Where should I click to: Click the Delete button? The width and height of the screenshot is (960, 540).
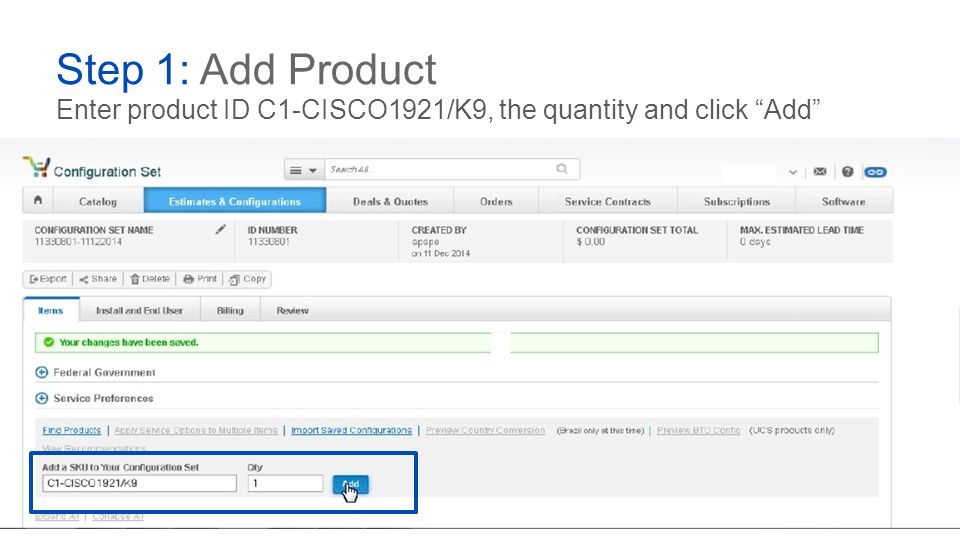(x=150, y=279)
